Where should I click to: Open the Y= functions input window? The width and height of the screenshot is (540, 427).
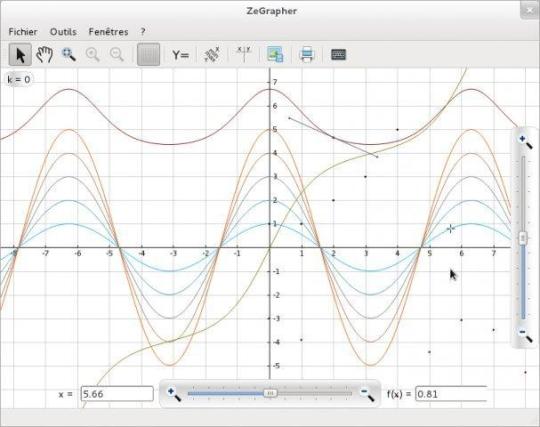click(x=180, y=55)
